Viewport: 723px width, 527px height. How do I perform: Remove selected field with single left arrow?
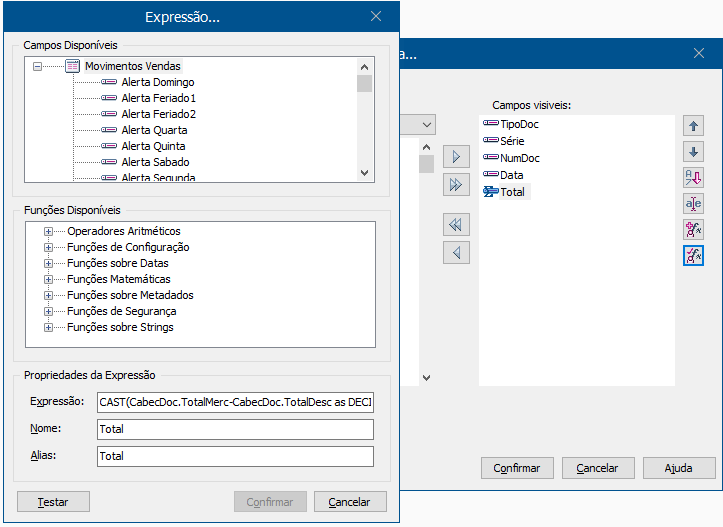(x=456, y=252)
